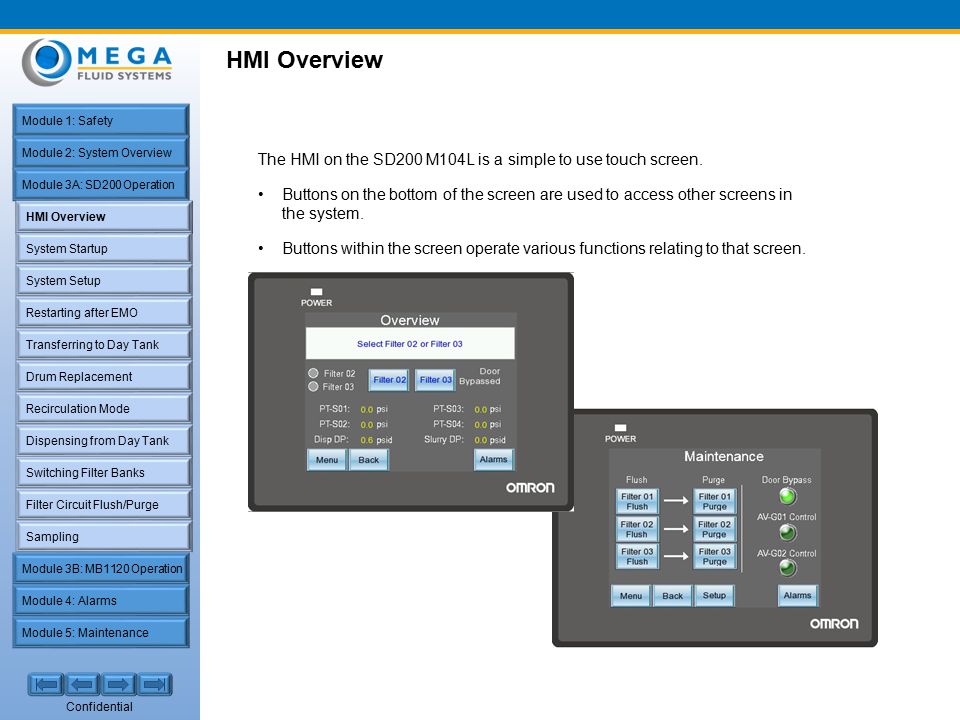Viewport: 960px width, 720px height.
Task: Select Drum Replacement item
Action: [x=103, y=376]
